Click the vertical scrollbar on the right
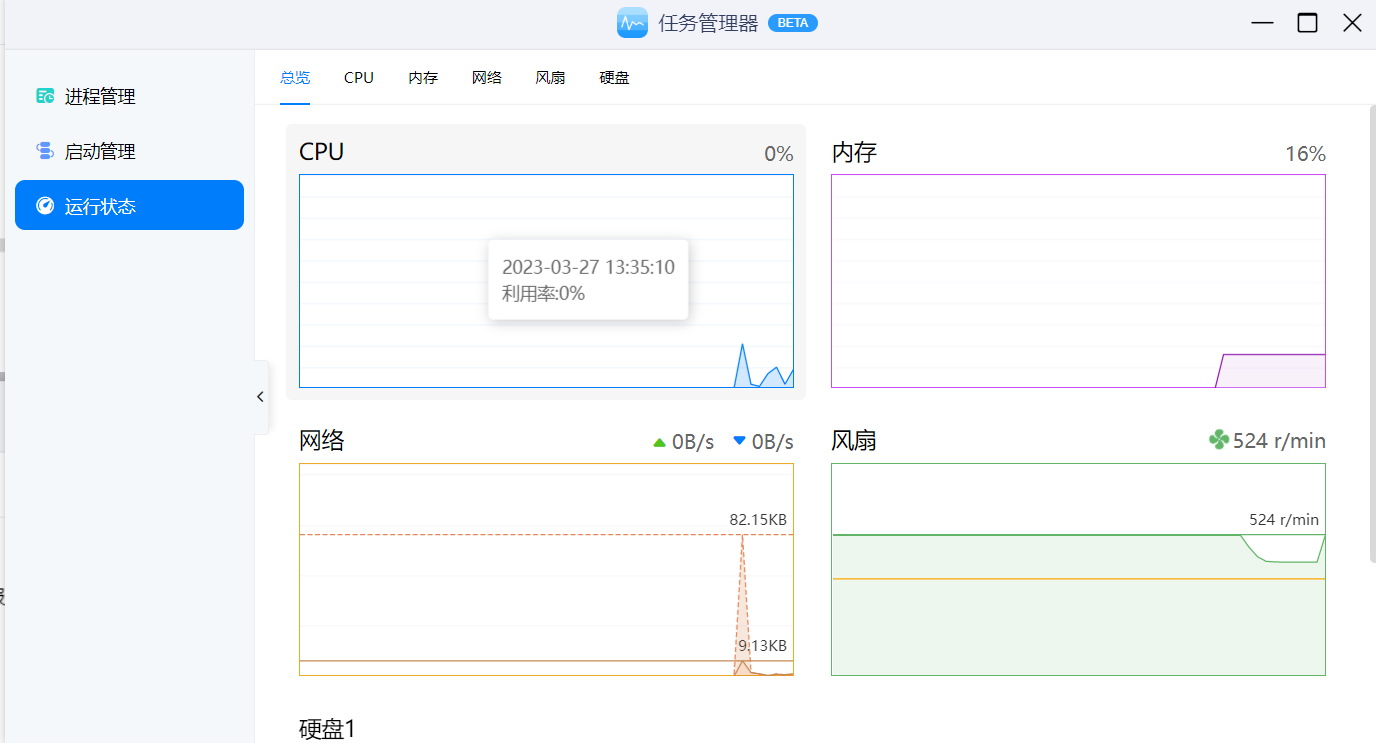The height and width of the screenshot is (743, 1376). click(x=1372, y=334)
